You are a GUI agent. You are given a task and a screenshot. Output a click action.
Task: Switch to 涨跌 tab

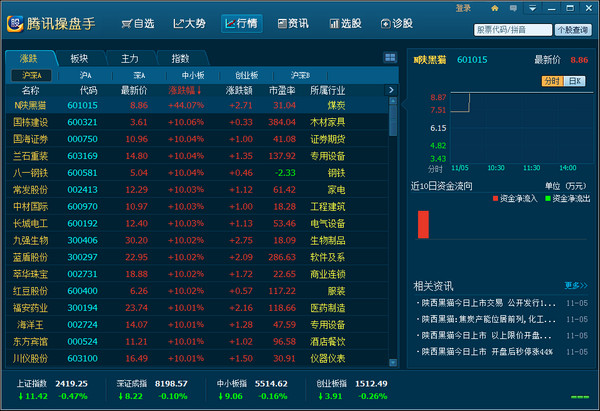29,59
